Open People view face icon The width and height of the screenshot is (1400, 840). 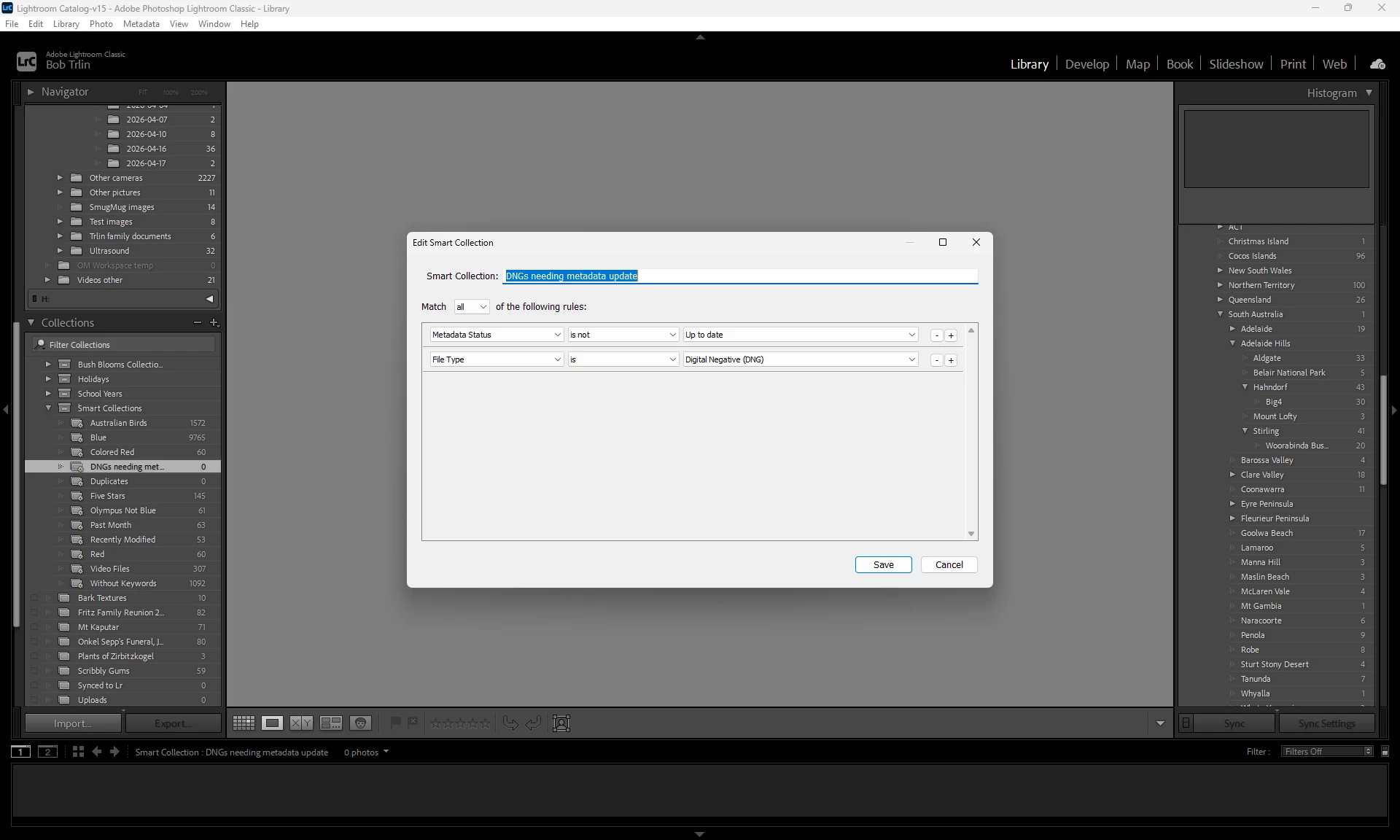click(360, 723)
